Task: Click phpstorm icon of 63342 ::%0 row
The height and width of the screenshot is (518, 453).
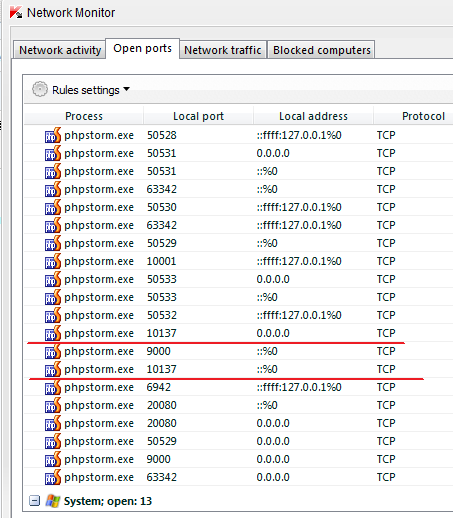Action: coord(53,189)
